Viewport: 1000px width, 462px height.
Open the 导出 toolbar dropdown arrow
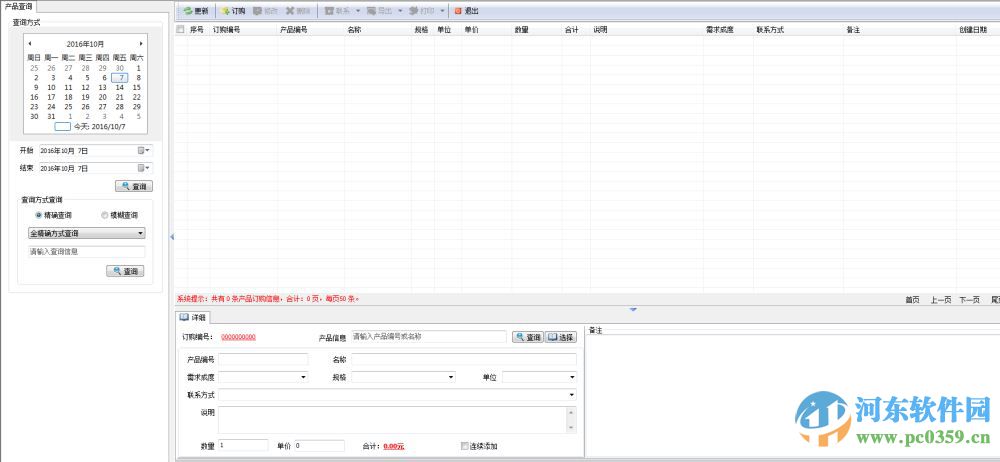[x=400, y=11]
